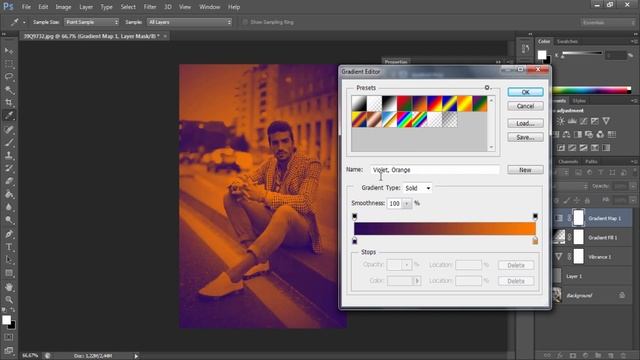Click OK in Gradient Editor
The width and height of the screenshot is (640, 360).
click(525, 92)
